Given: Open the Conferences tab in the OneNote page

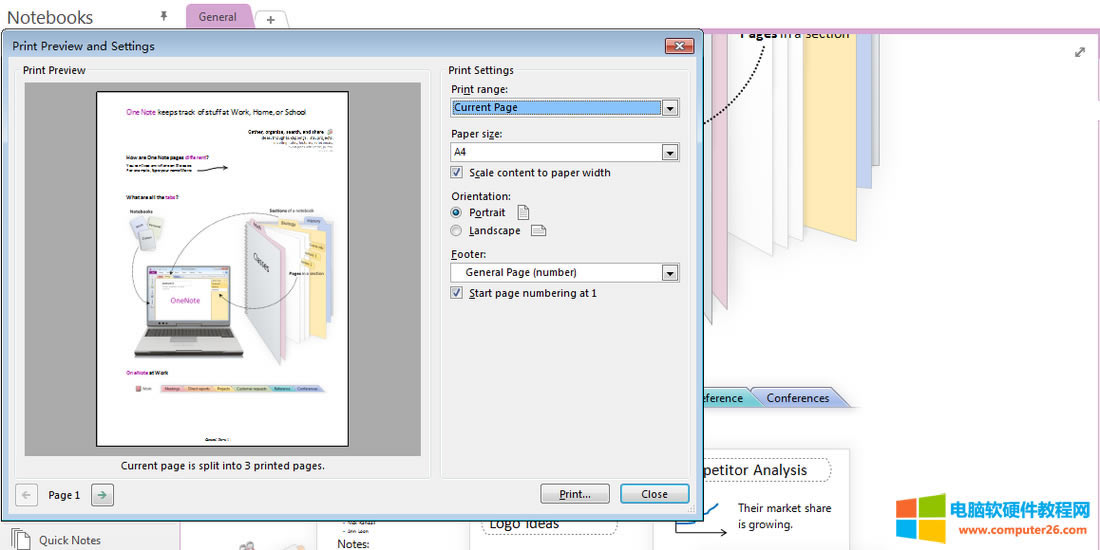Looking at the screenshot, I should click(798, 398).
